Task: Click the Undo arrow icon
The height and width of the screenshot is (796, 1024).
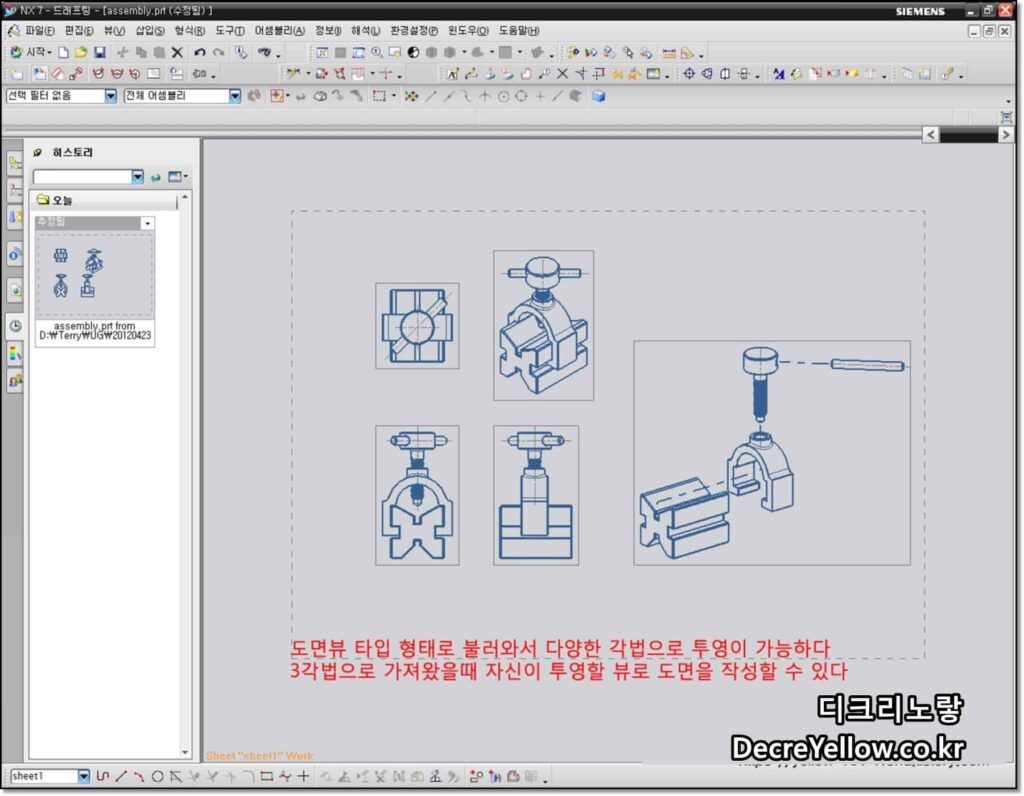Action: [200, 52]
